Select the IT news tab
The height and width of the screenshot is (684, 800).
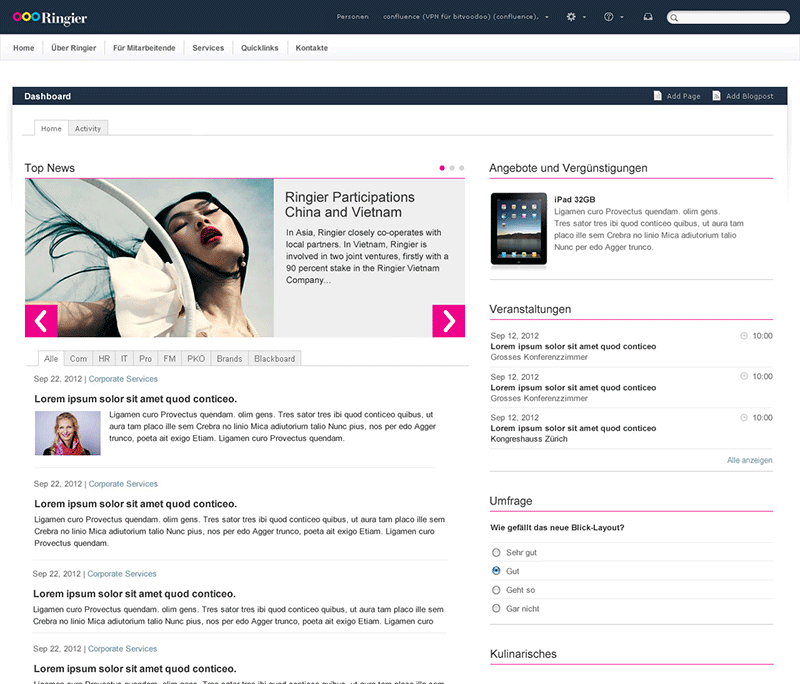click(124, 359)
